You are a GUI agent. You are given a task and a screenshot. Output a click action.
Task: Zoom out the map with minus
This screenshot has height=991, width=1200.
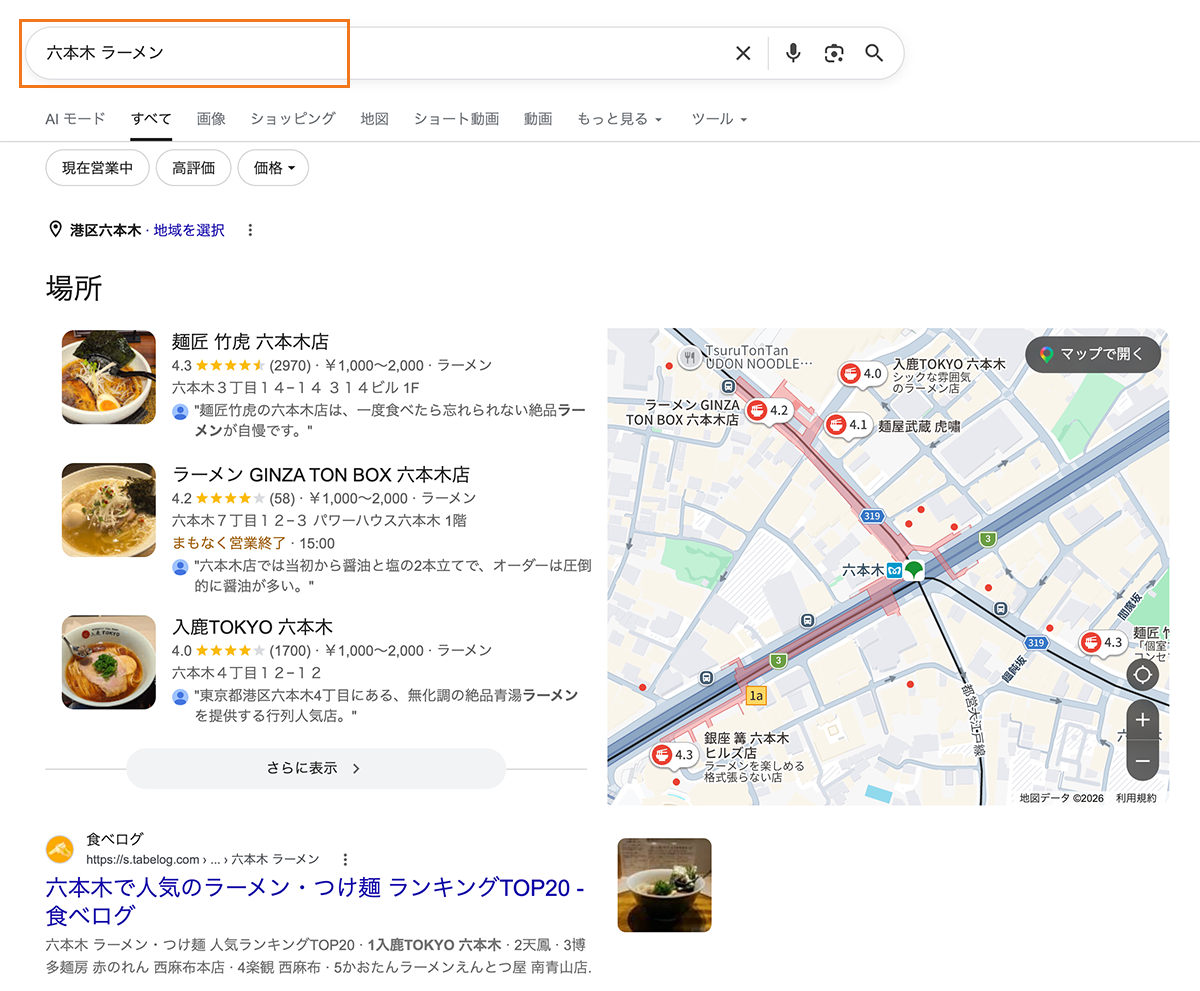point(1143,761)
